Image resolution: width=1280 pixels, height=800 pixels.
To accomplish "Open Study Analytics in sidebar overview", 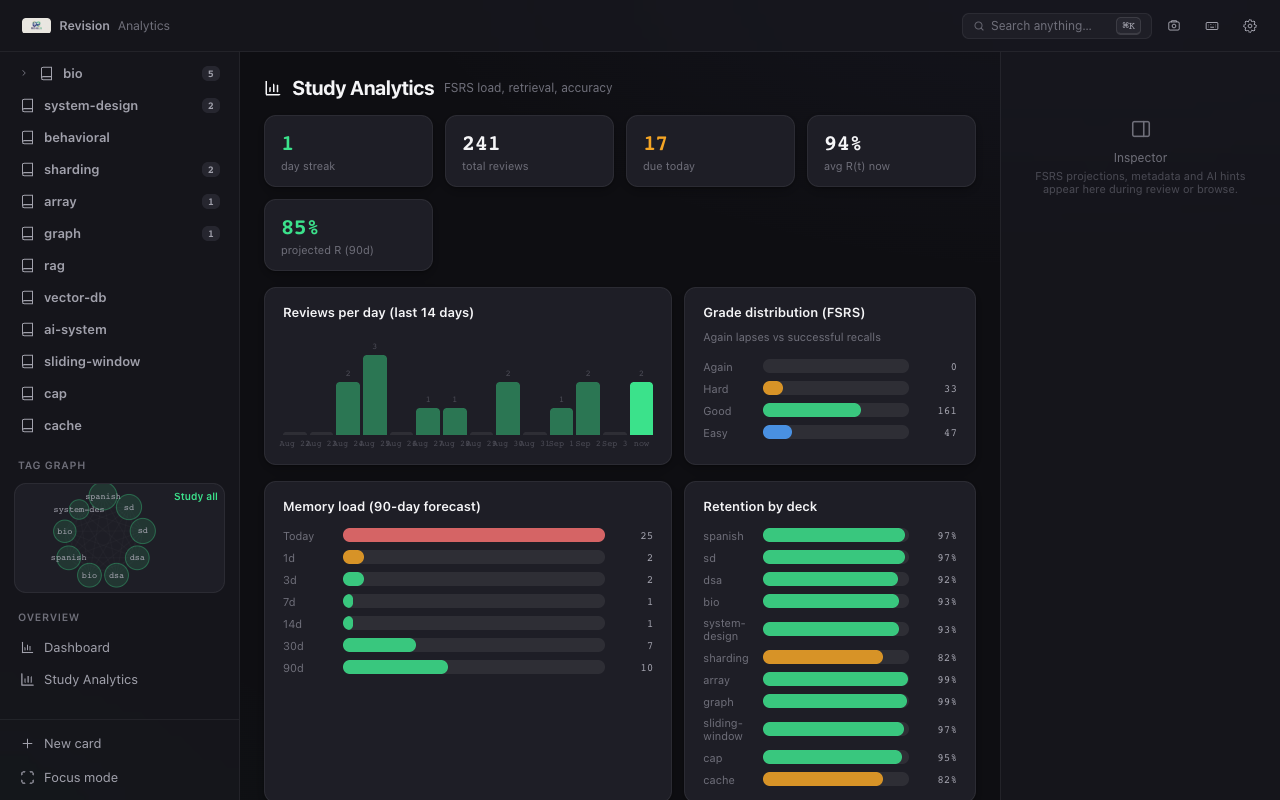I will coord(120,679).
